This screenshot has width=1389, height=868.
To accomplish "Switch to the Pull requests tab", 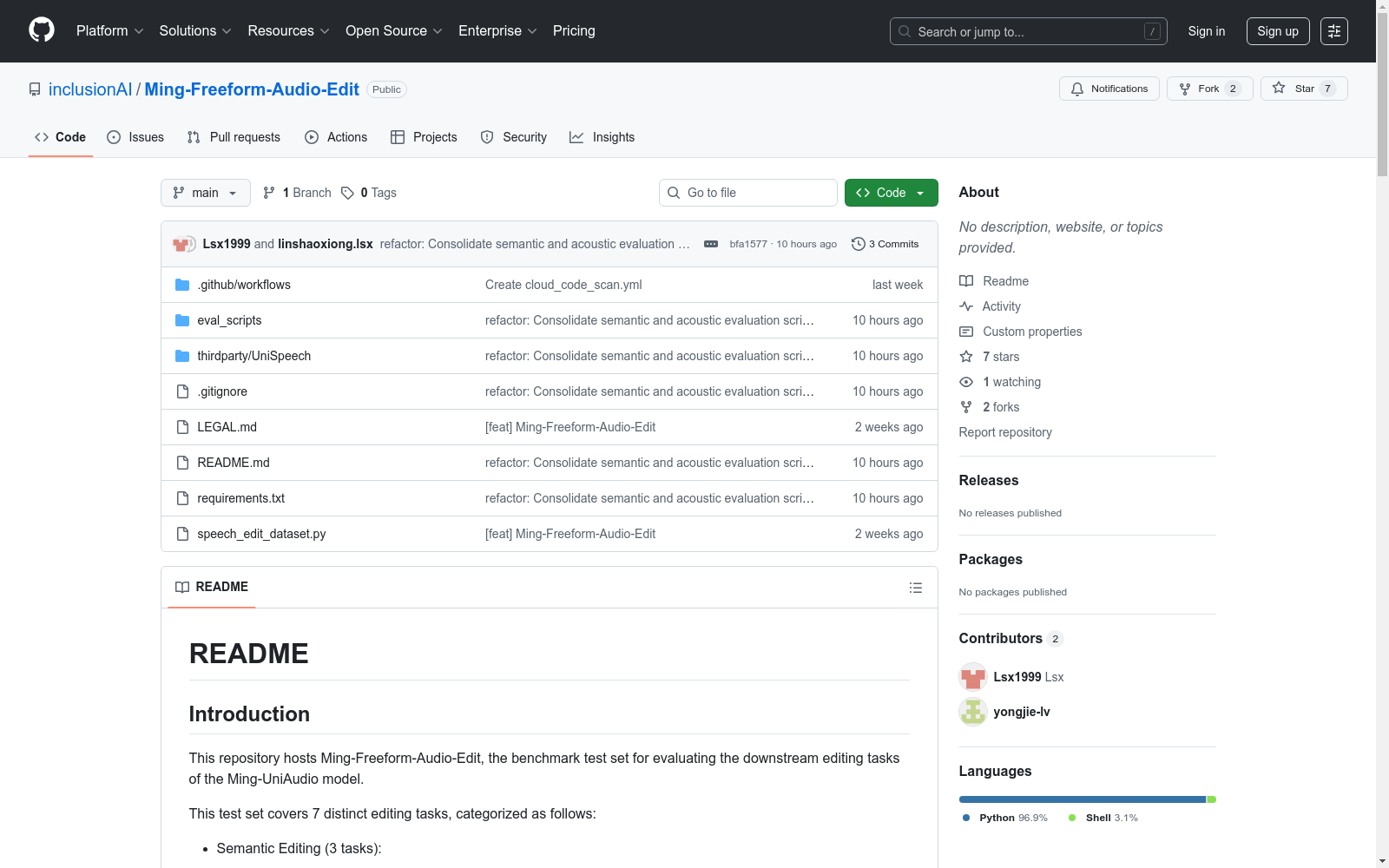I will pyautogui.click(x=234, y=137).
